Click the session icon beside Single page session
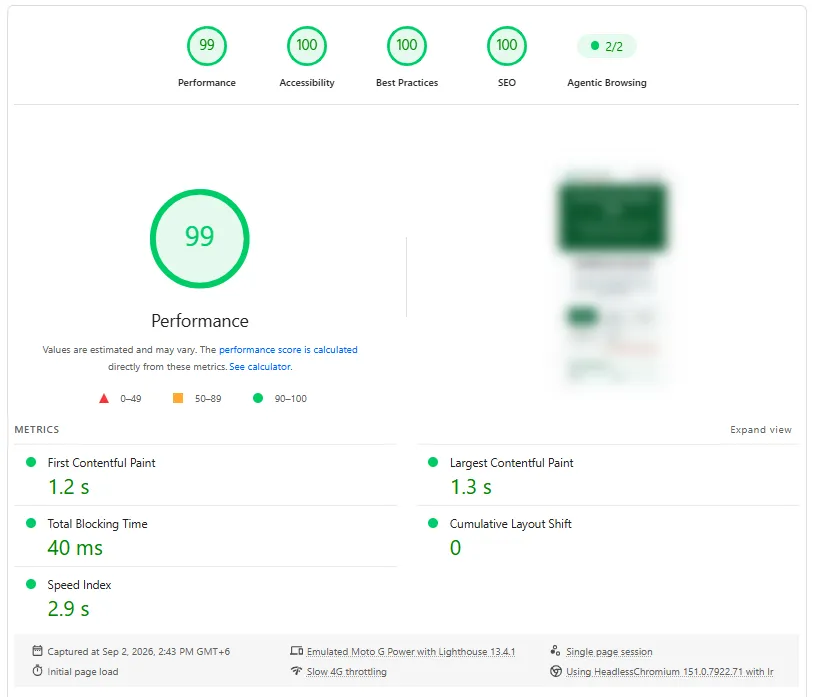The width and height of the screenshot is (816, 697). click(x=555, y=651)
